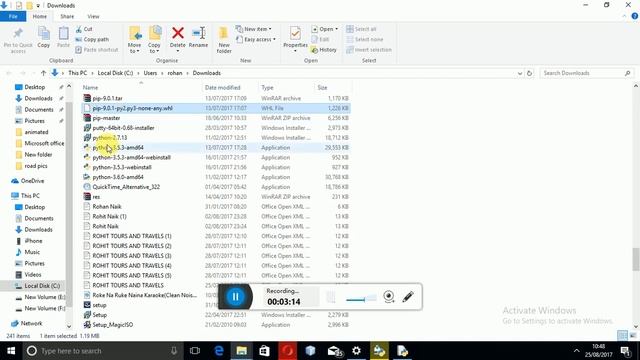
Task: Open Settings gear on taskbar
Action: [x=356, y=351]
